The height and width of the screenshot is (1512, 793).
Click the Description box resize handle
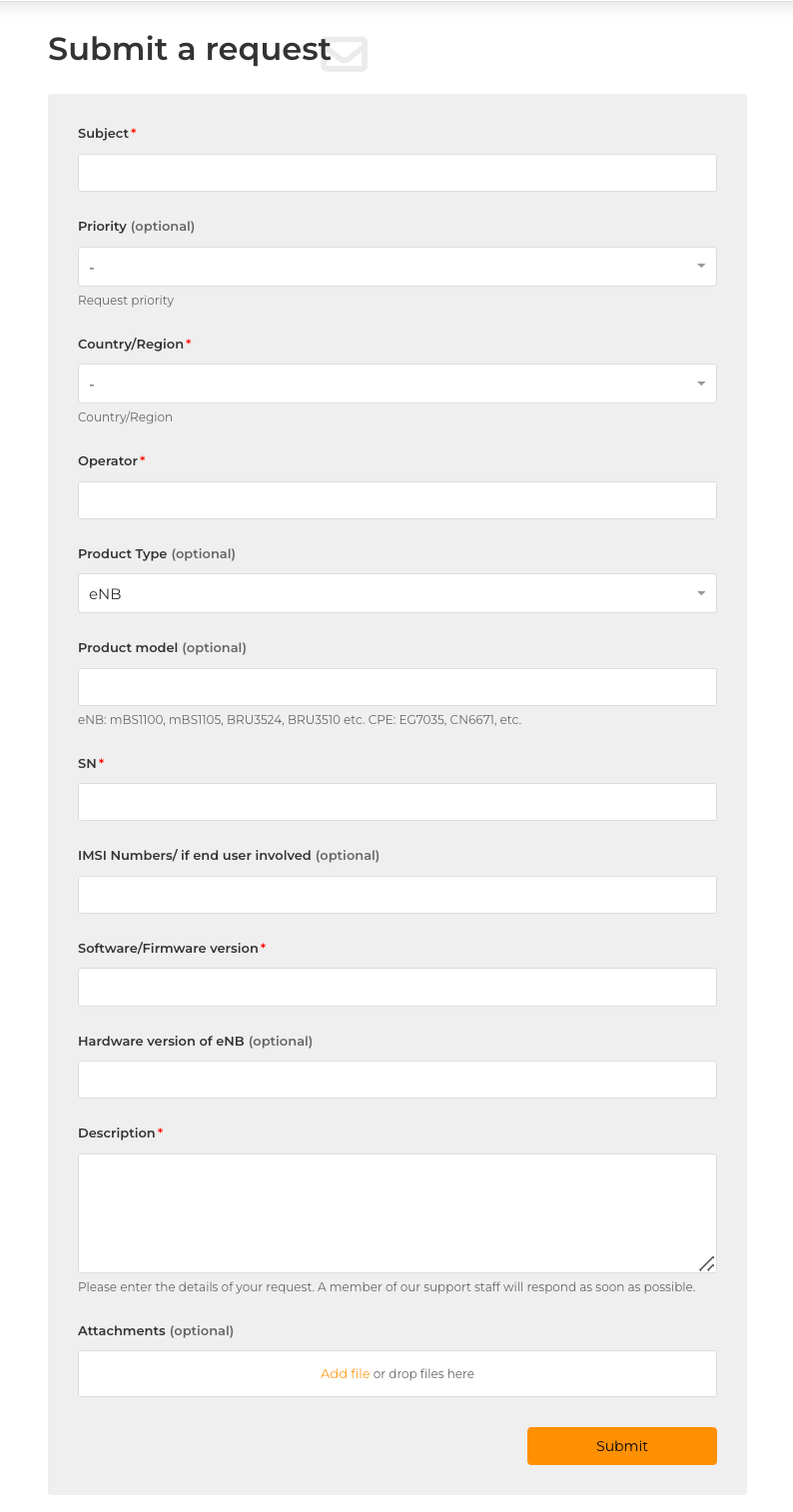(x=706, y=1263)
